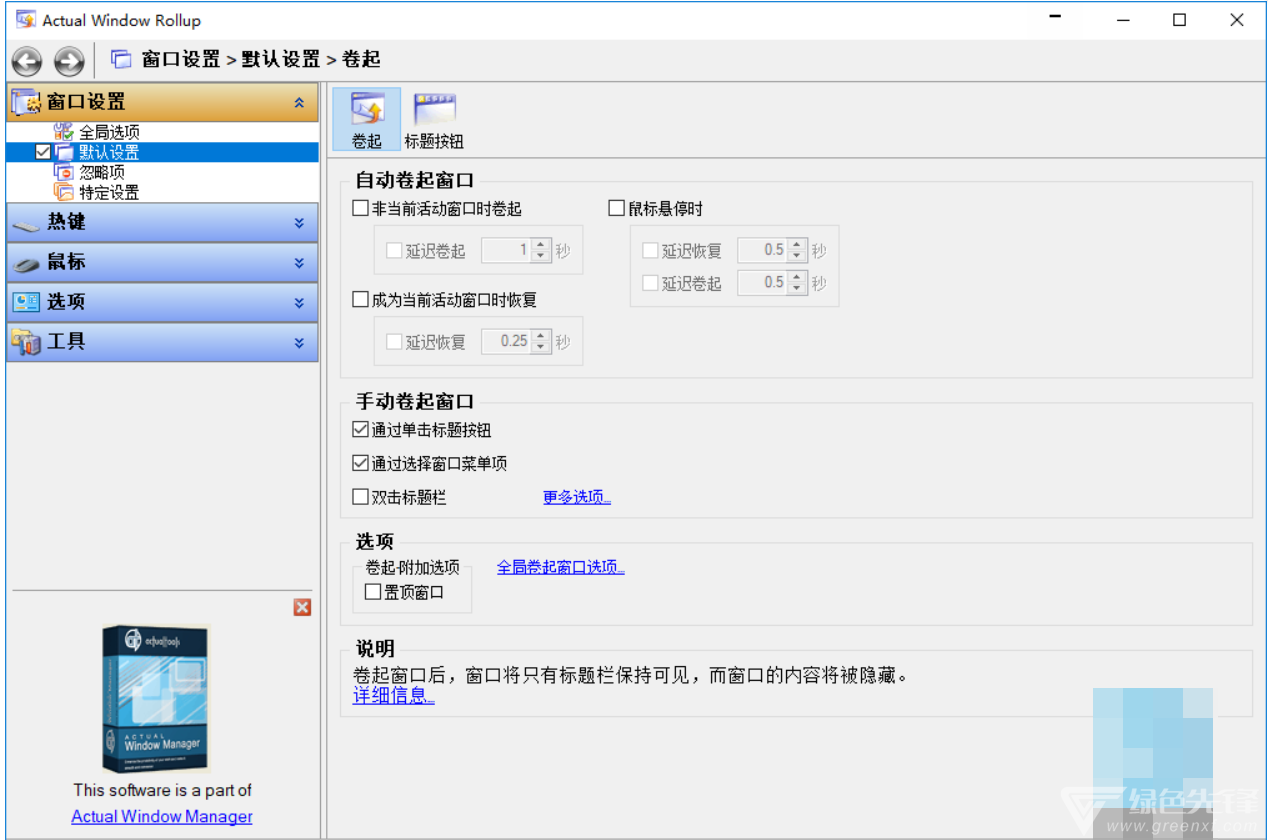The width and height of the screenshot is (1268, 840).
Task: Open the 更多选项 link
Action: coord(576,497)
